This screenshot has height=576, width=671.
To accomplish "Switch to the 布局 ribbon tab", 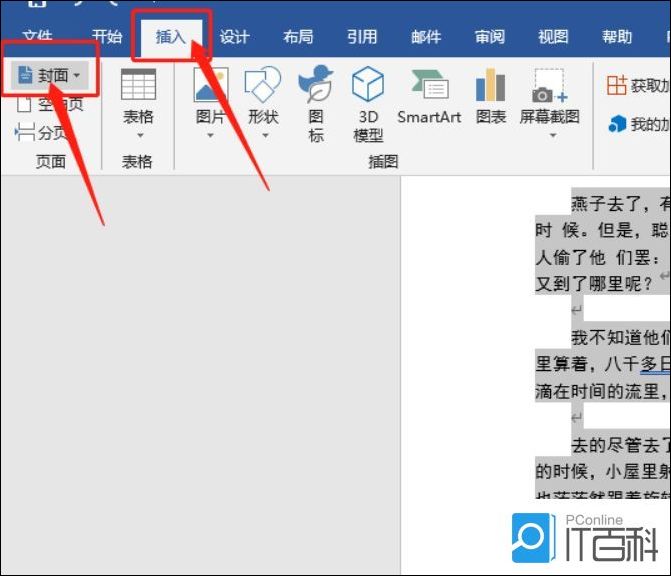I will 298,37.
